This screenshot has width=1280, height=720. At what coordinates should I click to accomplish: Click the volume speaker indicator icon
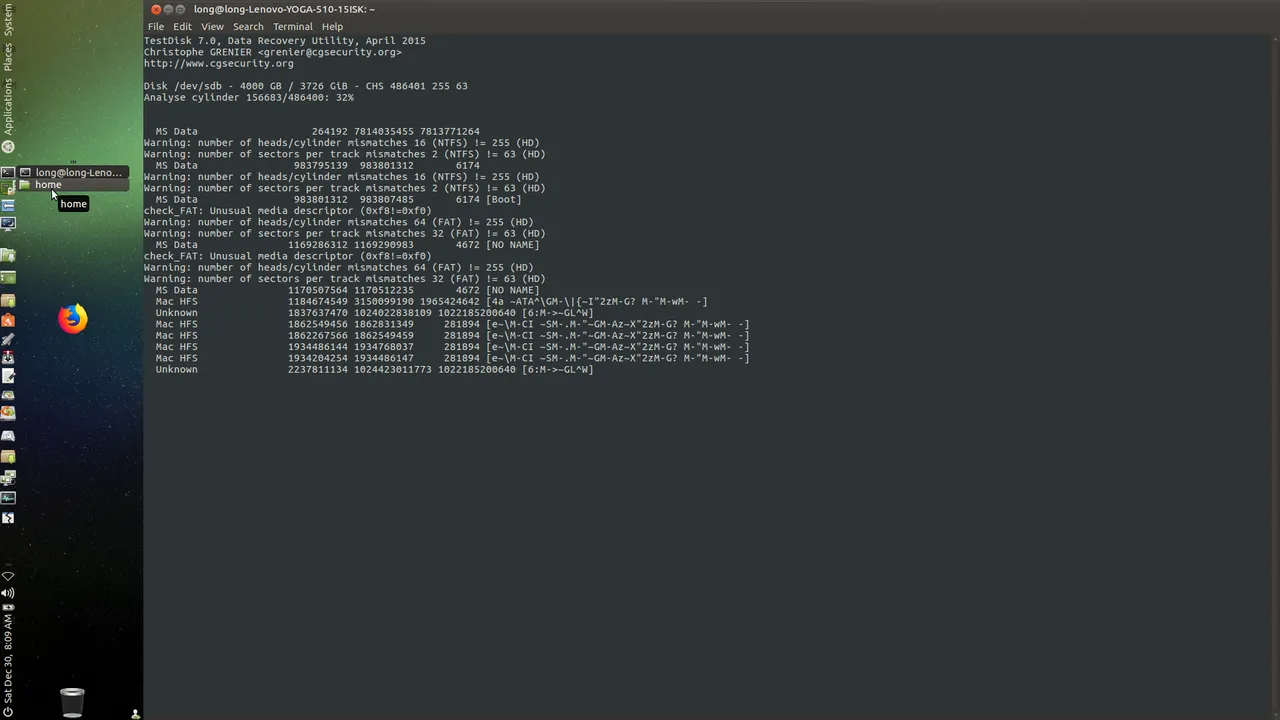[x=8, y=593]
